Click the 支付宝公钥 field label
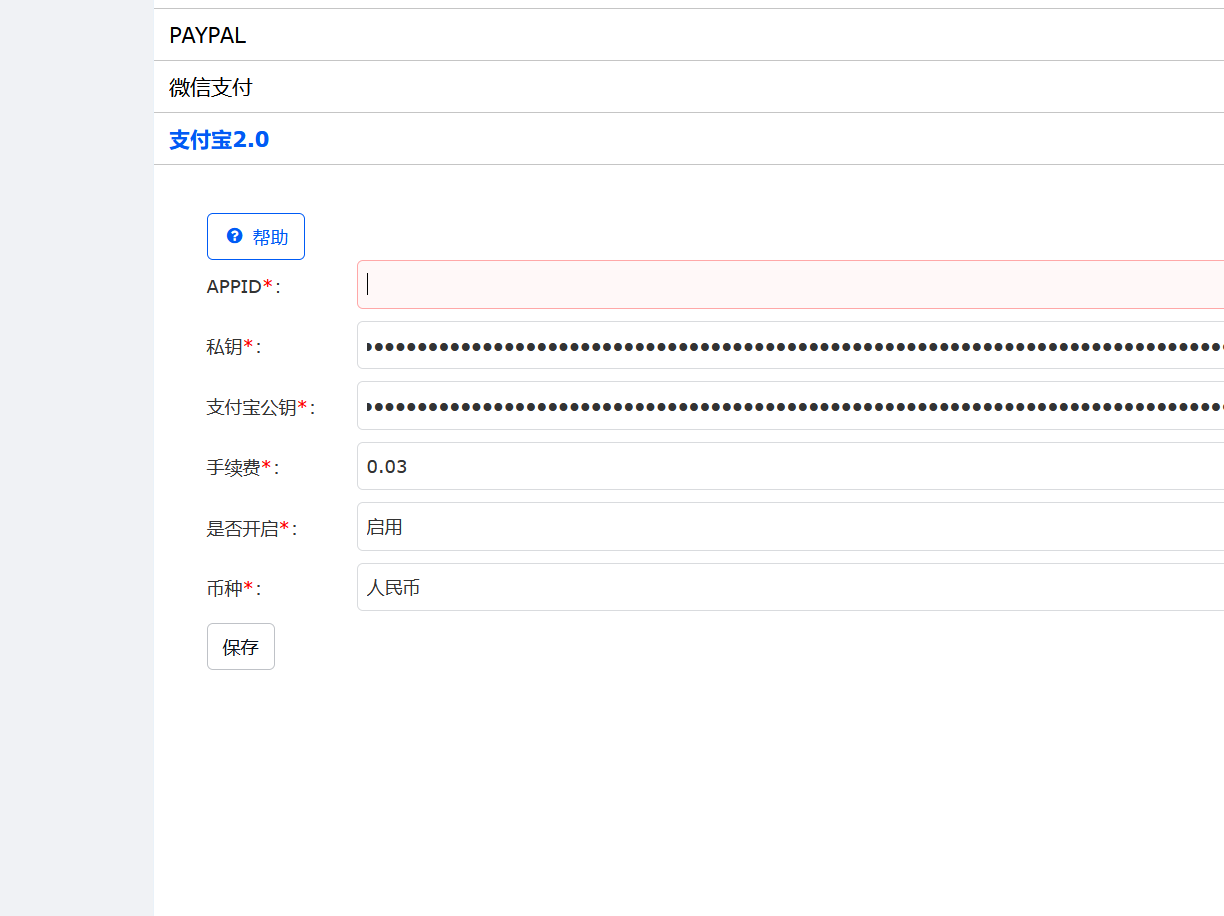Viewport: 1224px width, 916px height. (261, 408)
